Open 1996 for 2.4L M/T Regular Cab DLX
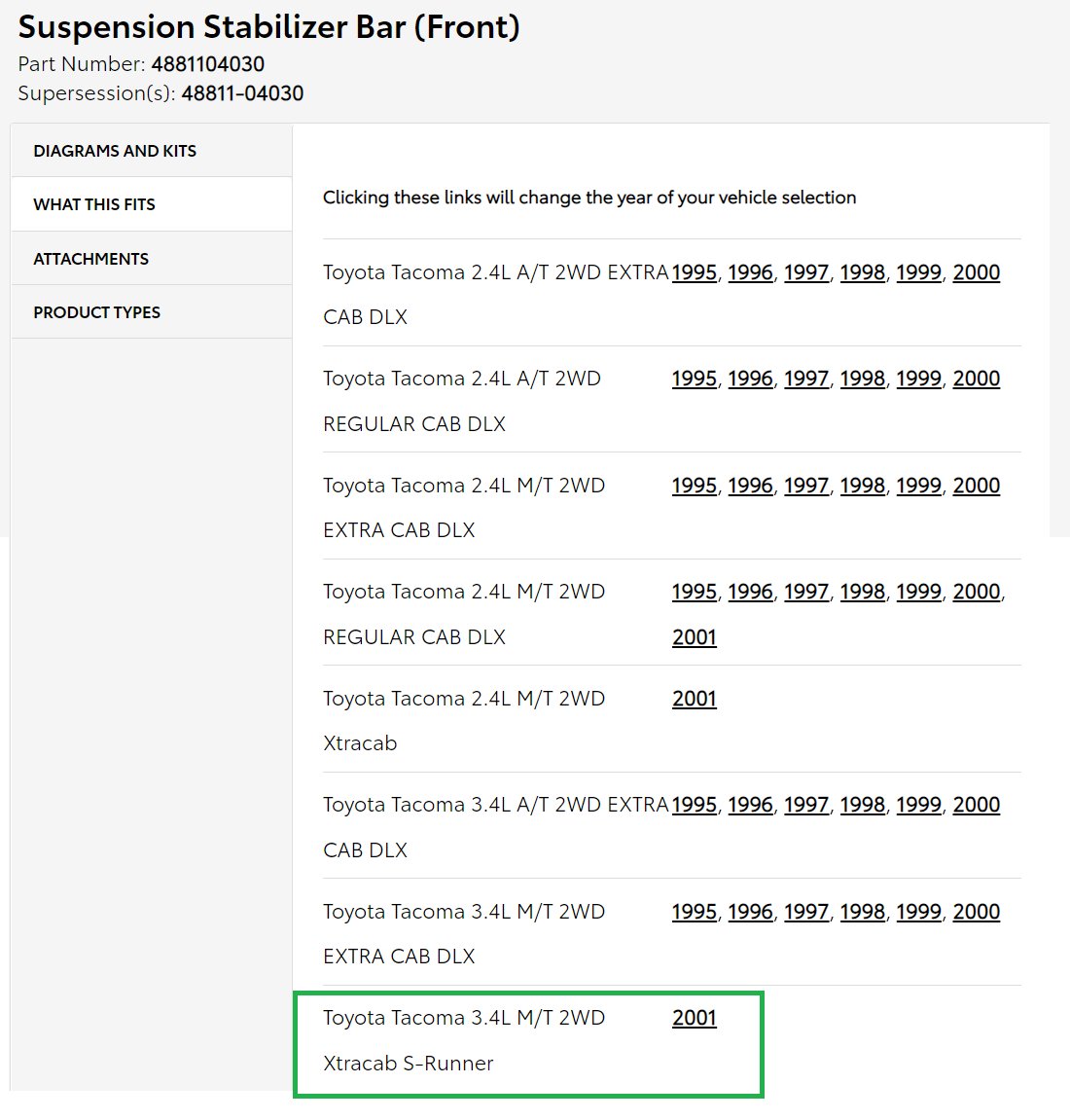Image resolution: width=1070 pixels, height=1120 pixels. point(750,592)
